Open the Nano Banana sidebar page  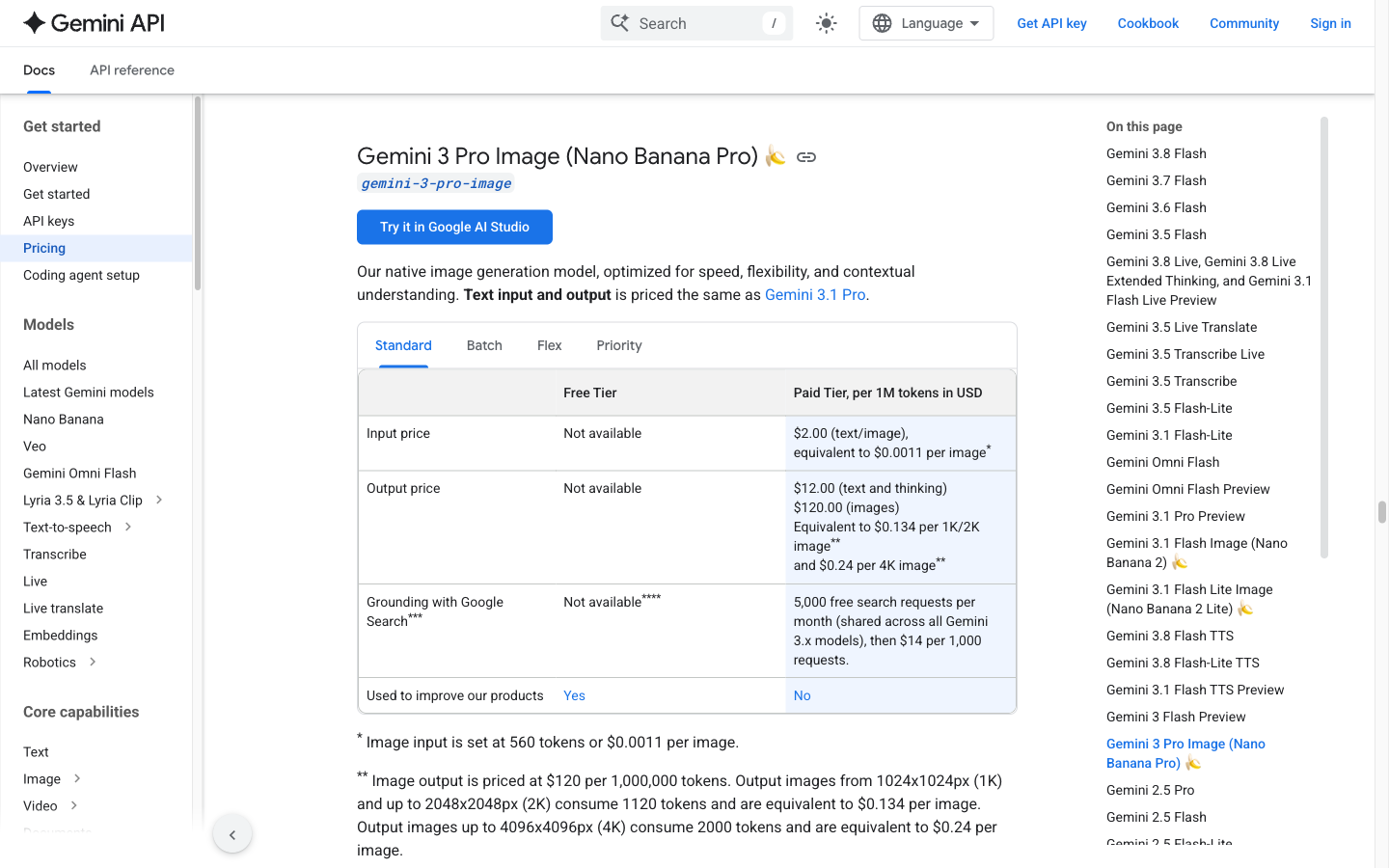pos(64,420)
